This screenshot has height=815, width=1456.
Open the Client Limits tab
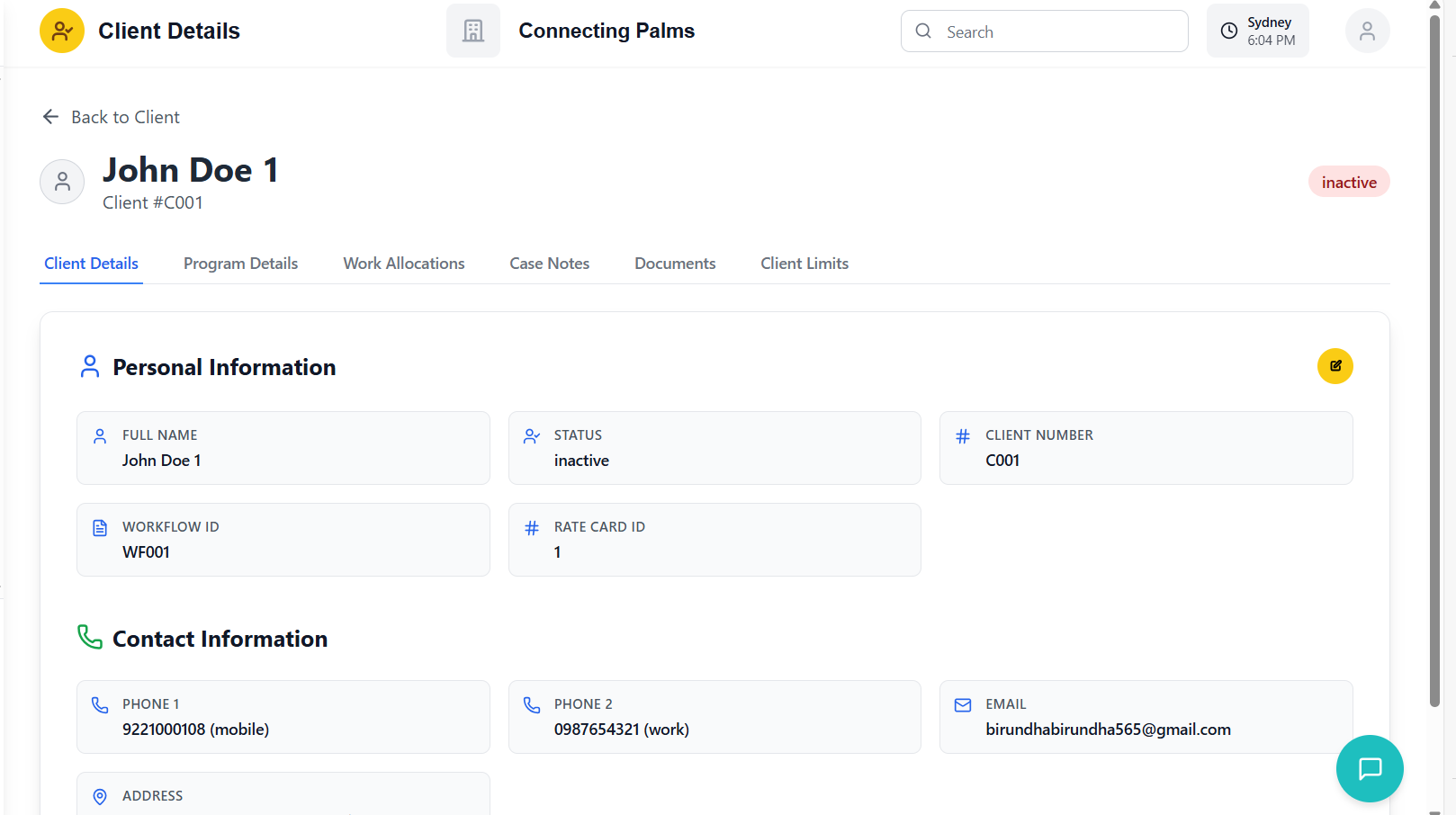pos(804,264)
